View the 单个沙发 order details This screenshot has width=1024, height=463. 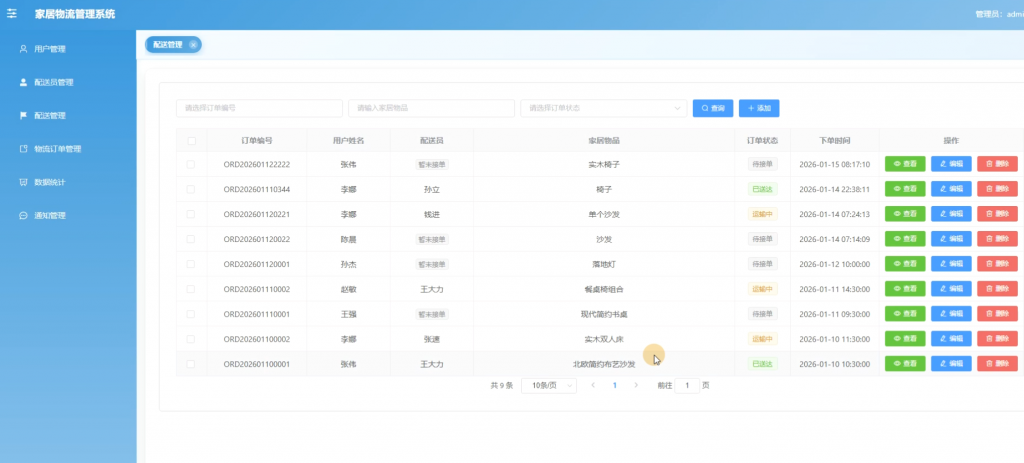905,214
